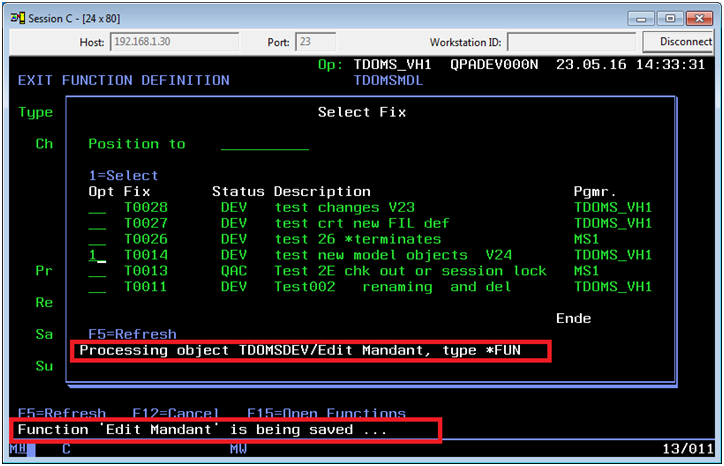Select Opt field for fix T0013
The width and height of the screenshot is (724, 466).
[x=97, y=272]
